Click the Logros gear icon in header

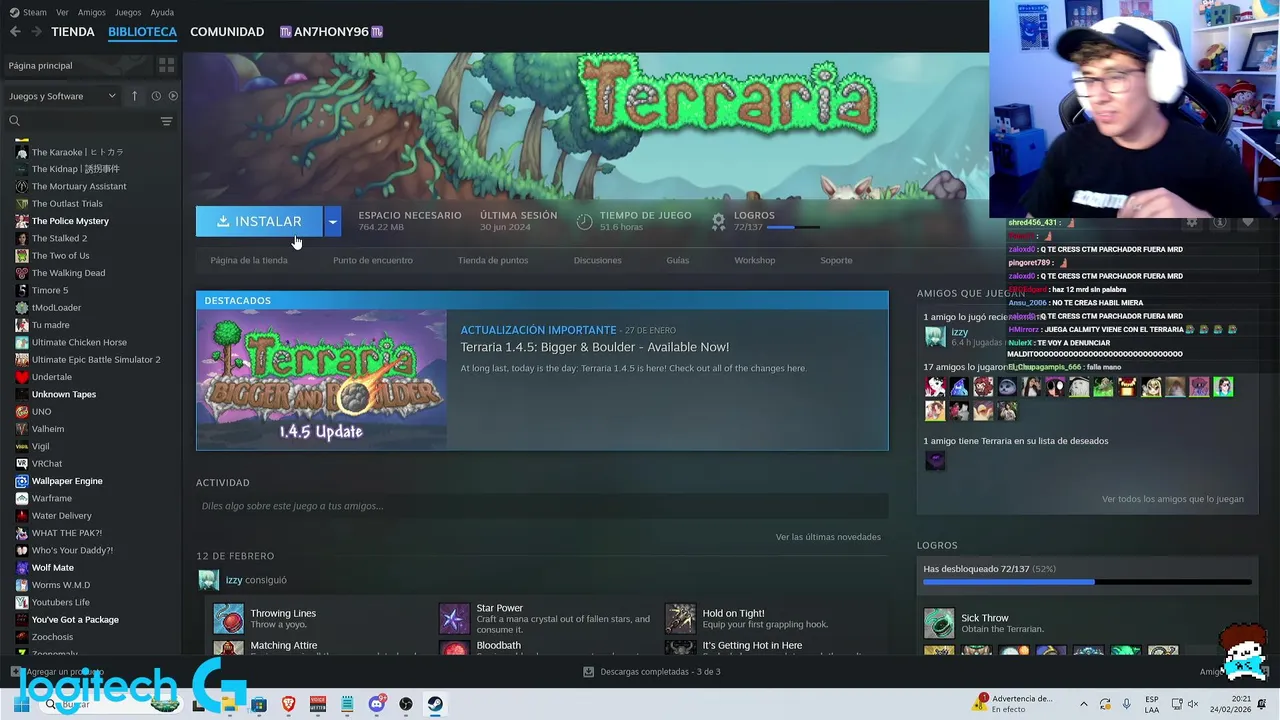(718, 222)
